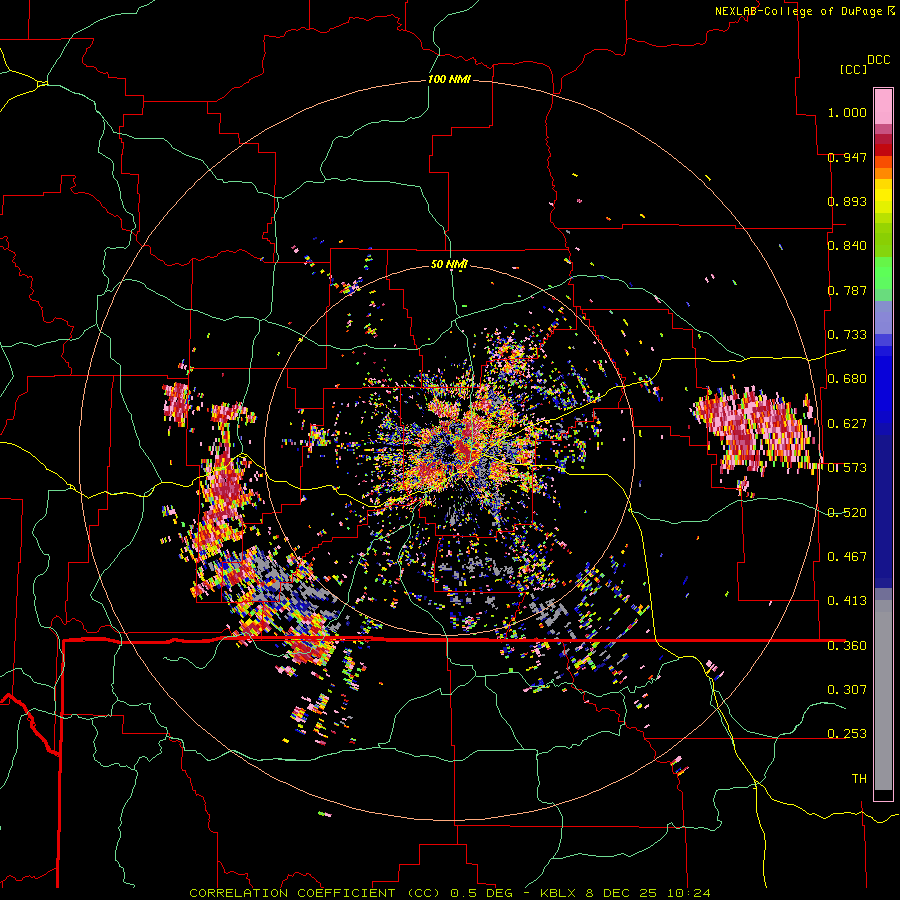Click the TH legend label

(859, 779)
